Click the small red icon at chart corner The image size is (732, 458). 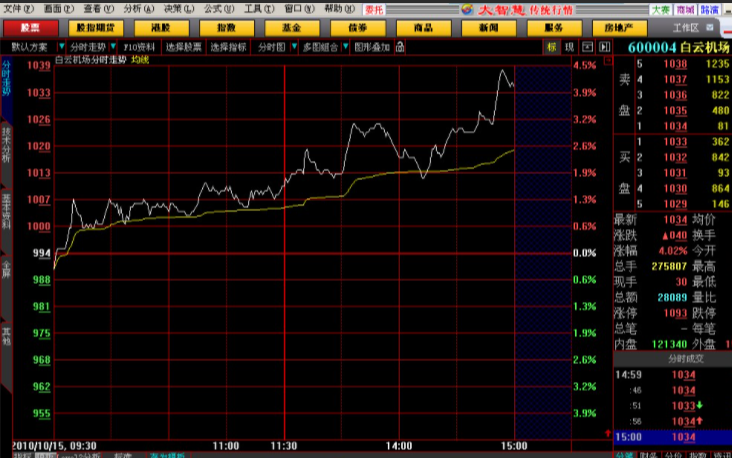click(x=607, y=61)
